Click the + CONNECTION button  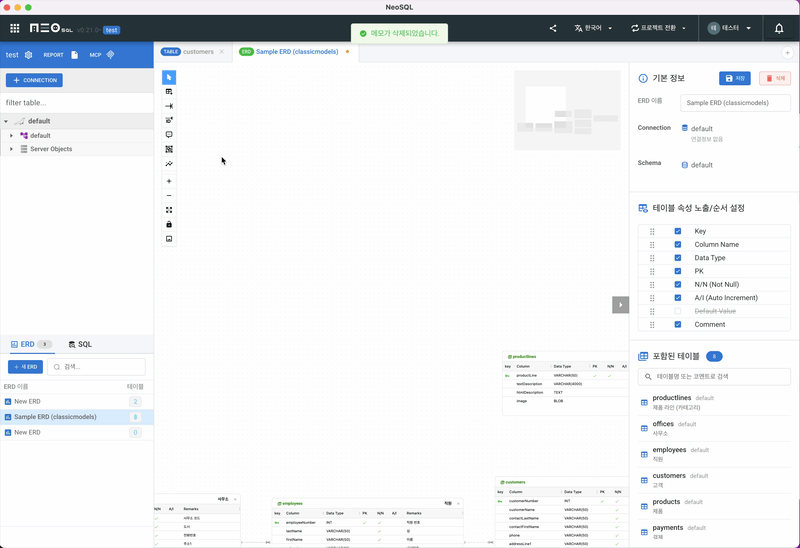pos(34,80)
